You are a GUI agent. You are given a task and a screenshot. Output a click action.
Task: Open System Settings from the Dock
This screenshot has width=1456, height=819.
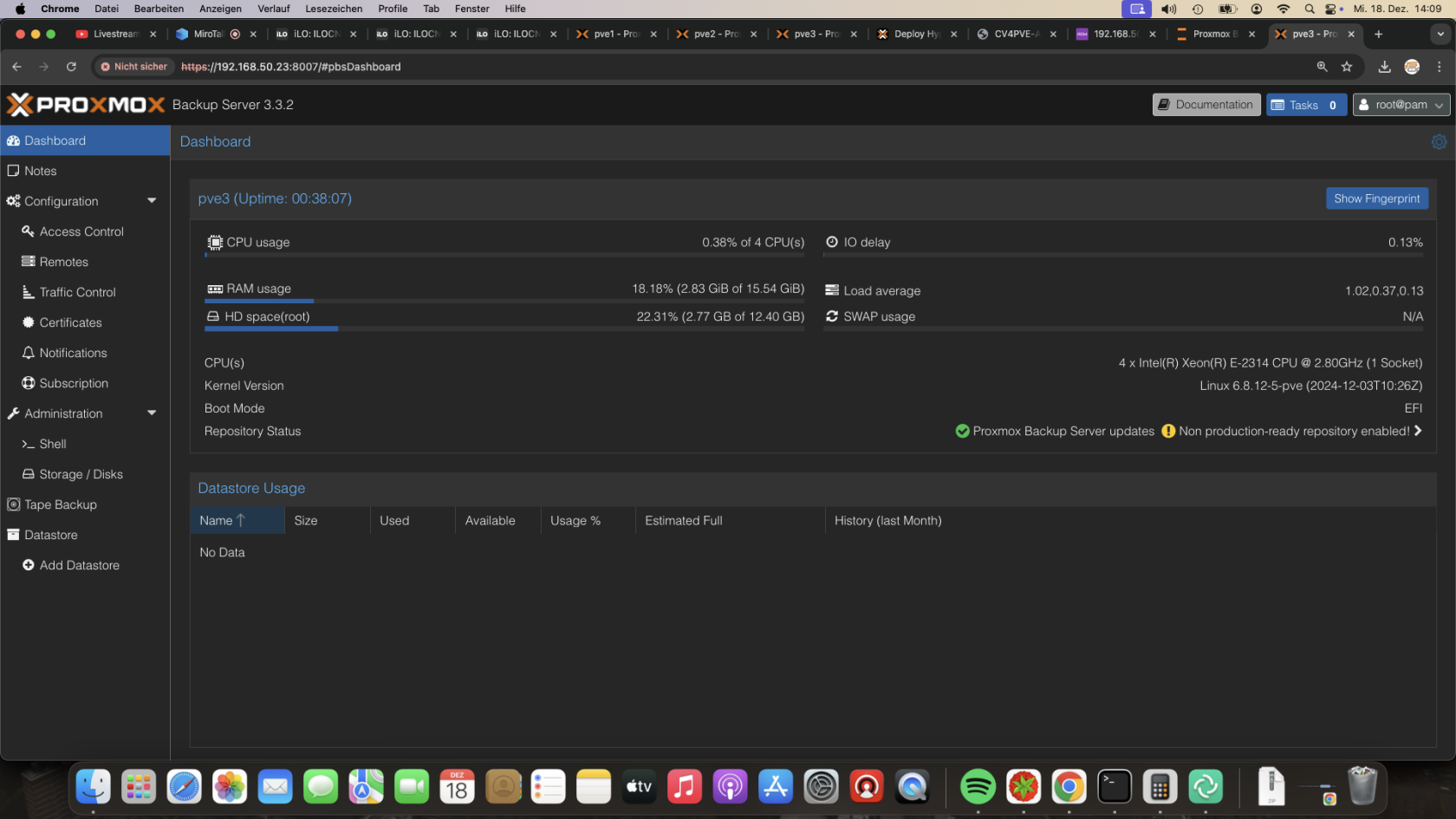(821, 787)
